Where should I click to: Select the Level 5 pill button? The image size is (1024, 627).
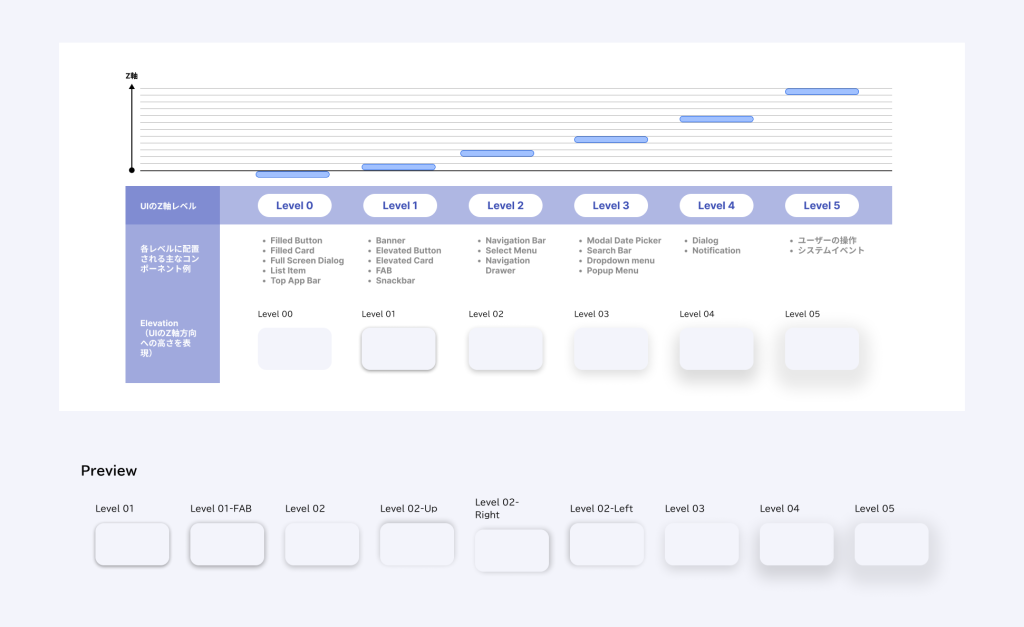(821, 206)
